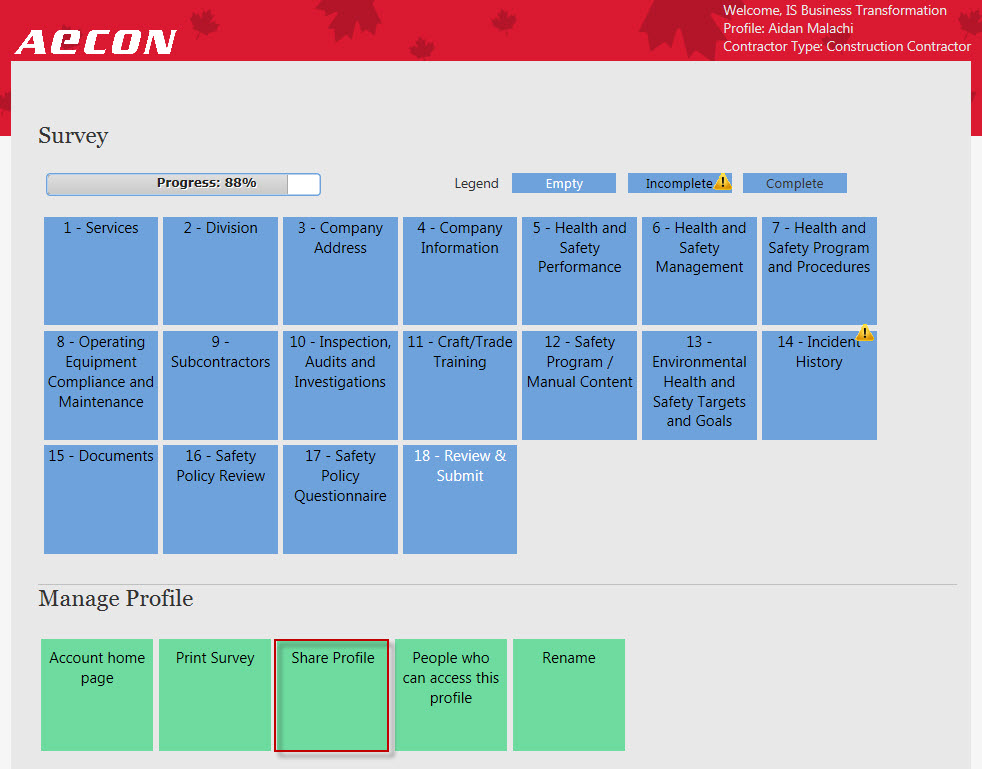982x769 pixels.
Task: Select the 3 - Company Address tile
Action: (340, 270)
